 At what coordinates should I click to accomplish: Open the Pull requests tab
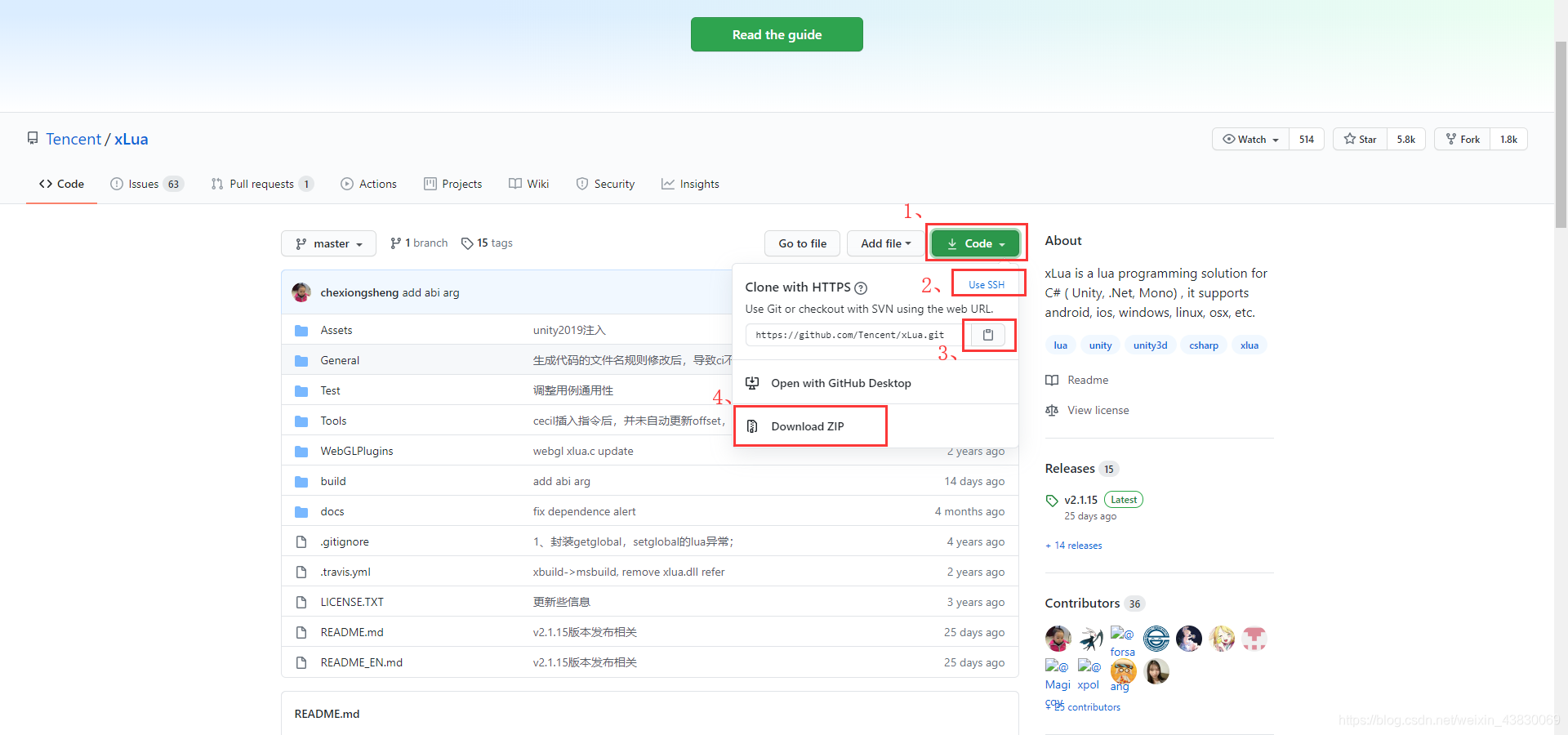click(262, 184)
